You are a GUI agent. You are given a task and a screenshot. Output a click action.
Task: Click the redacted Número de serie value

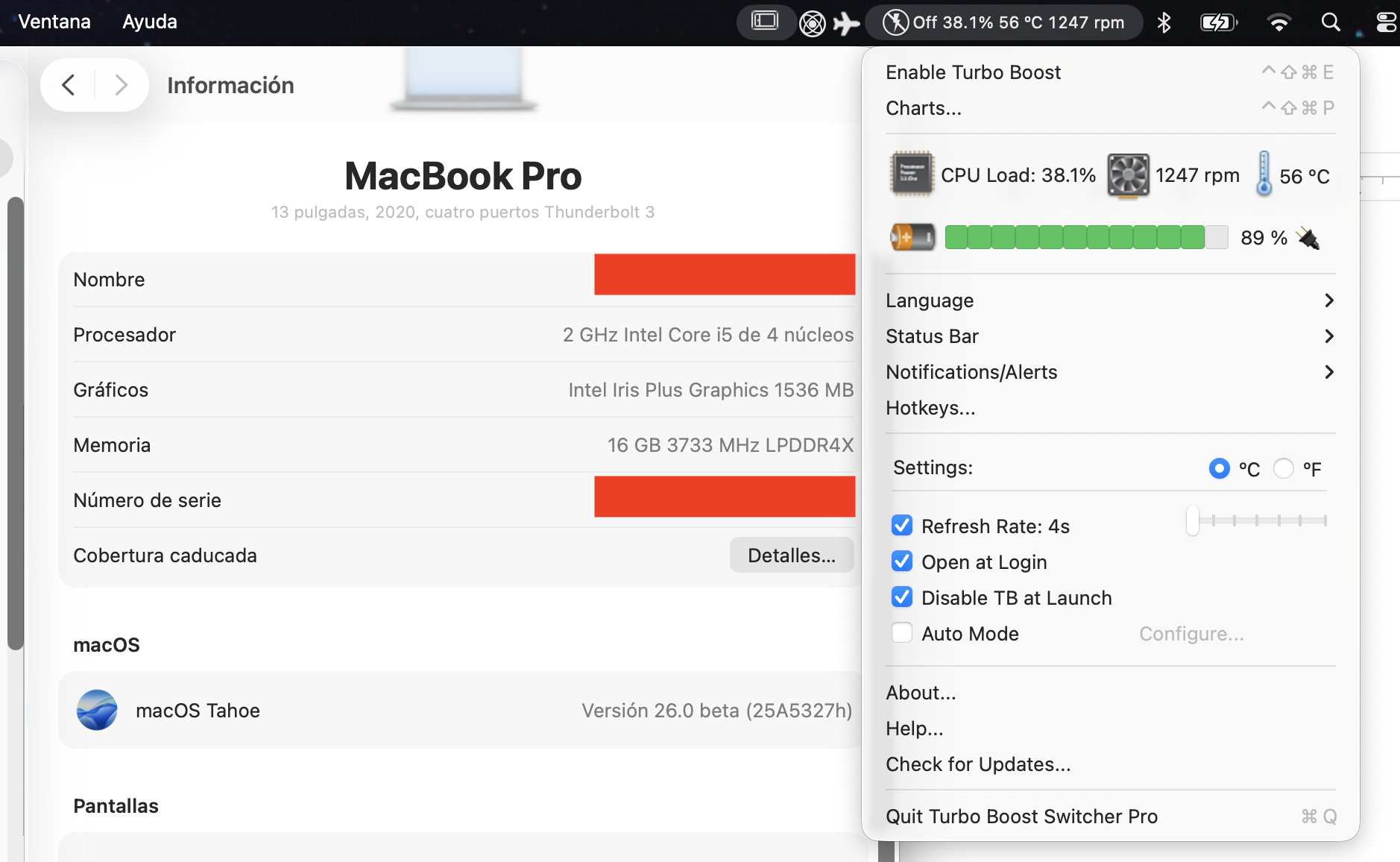pyautogui.click(x=725, y=497)
